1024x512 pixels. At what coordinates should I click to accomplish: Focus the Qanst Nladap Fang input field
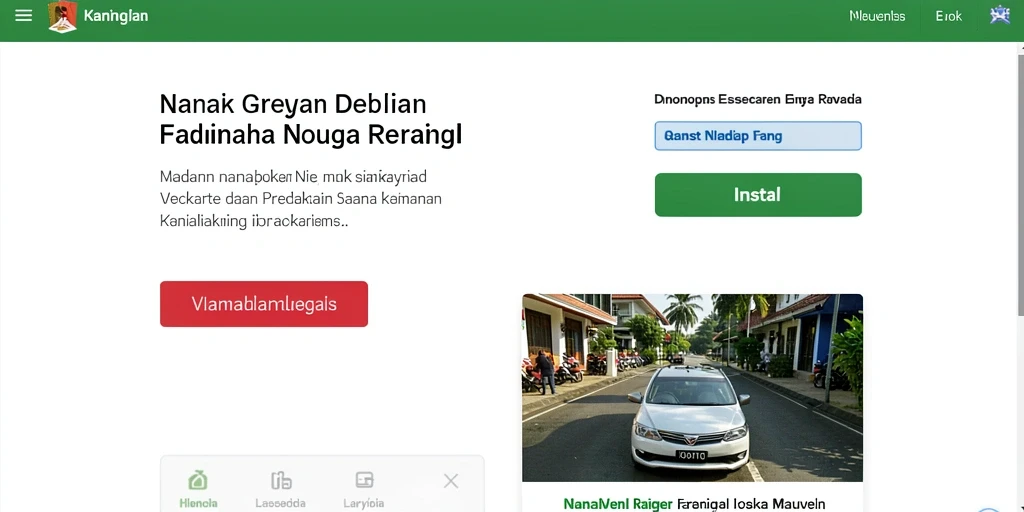click(x=758, y=136)
